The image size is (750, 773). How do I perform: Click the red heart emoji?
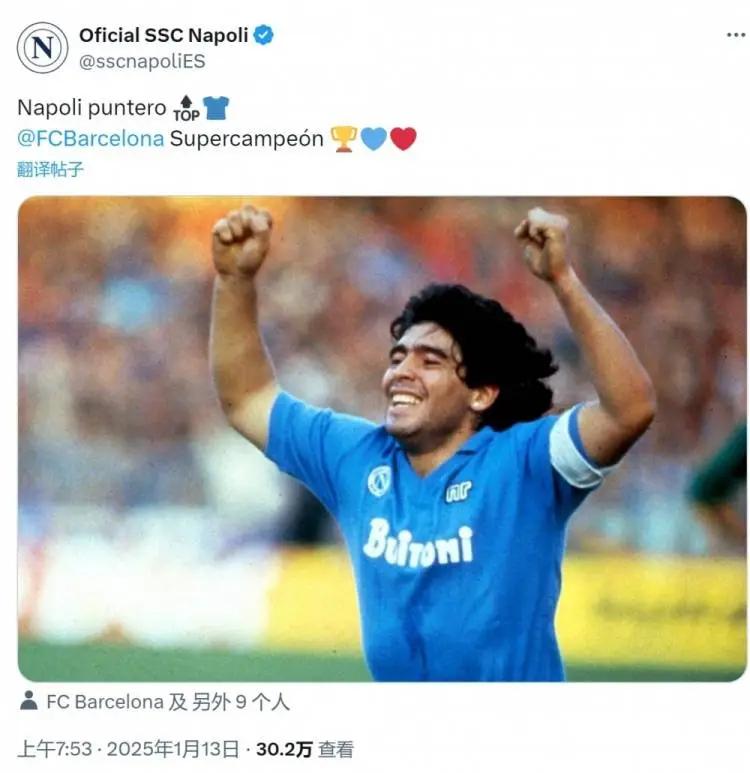[403, 139]
